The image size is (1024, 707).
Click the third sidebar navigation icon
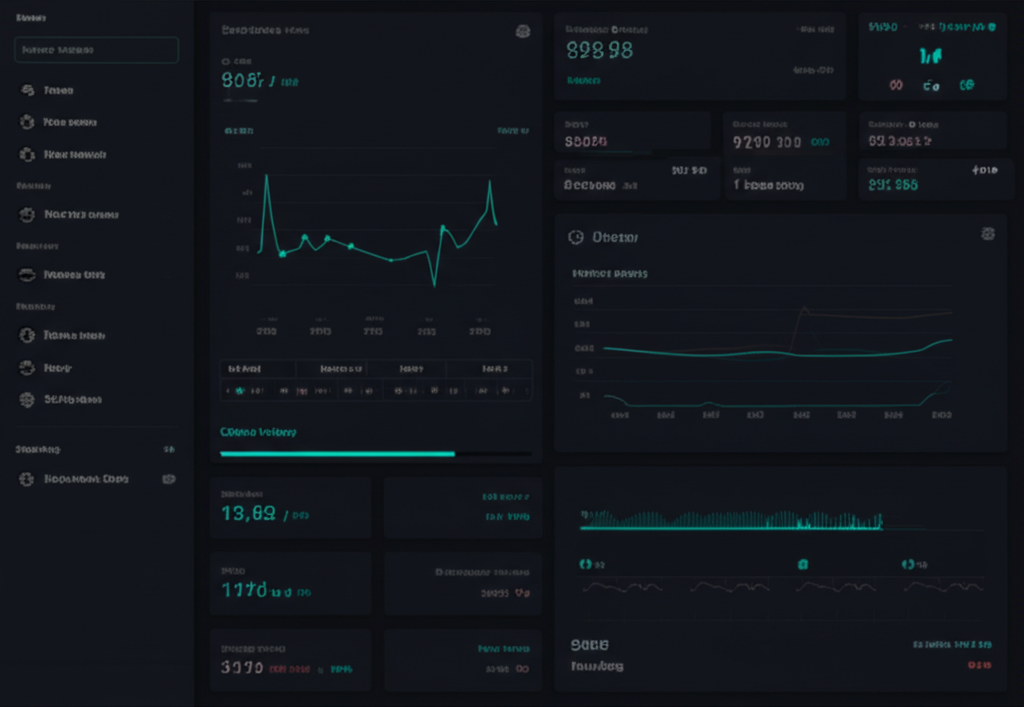tap(27, 155)
